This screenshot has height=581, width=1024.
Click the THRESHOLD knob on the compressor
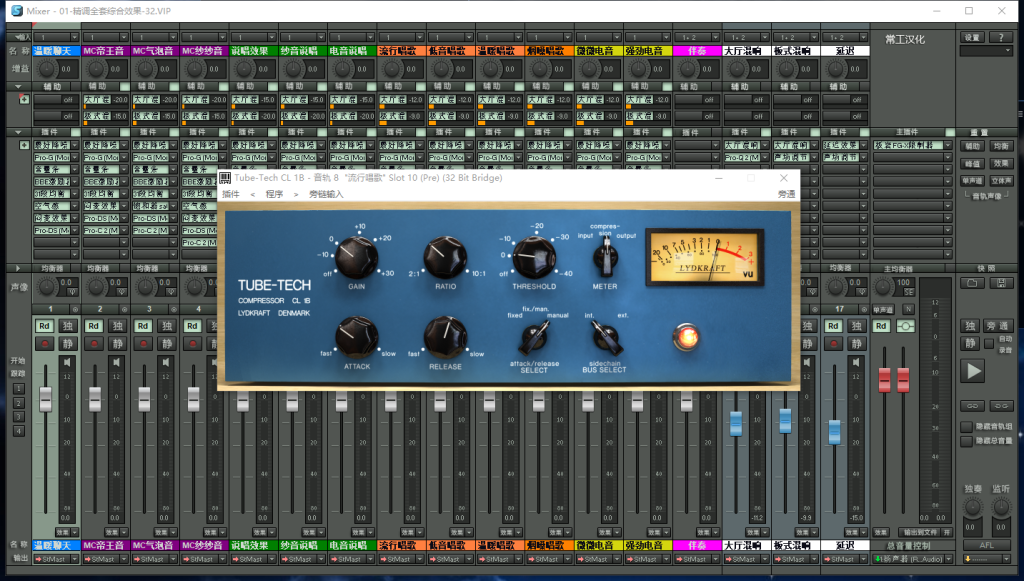534,257
